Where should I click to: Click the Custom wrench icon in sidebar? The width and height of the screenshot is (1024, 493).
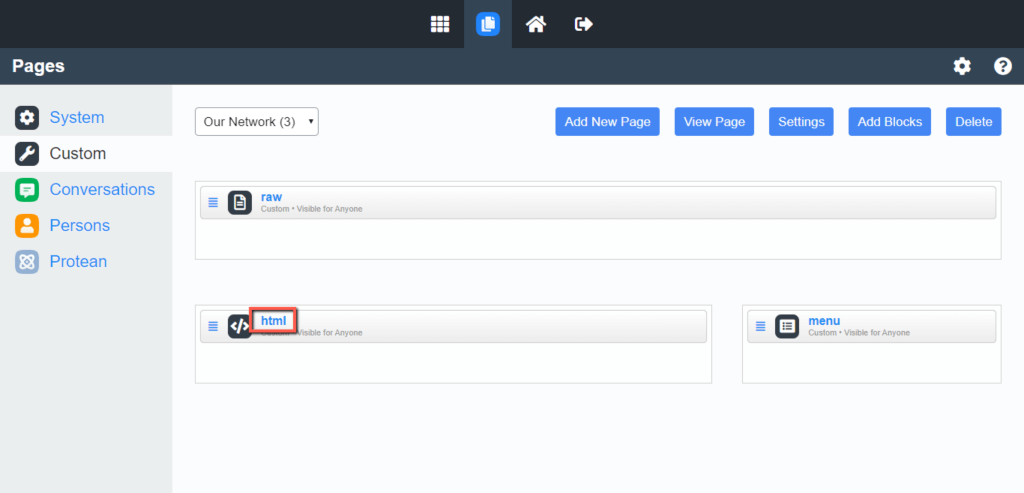pyautogui.click(x=27, y=153)
